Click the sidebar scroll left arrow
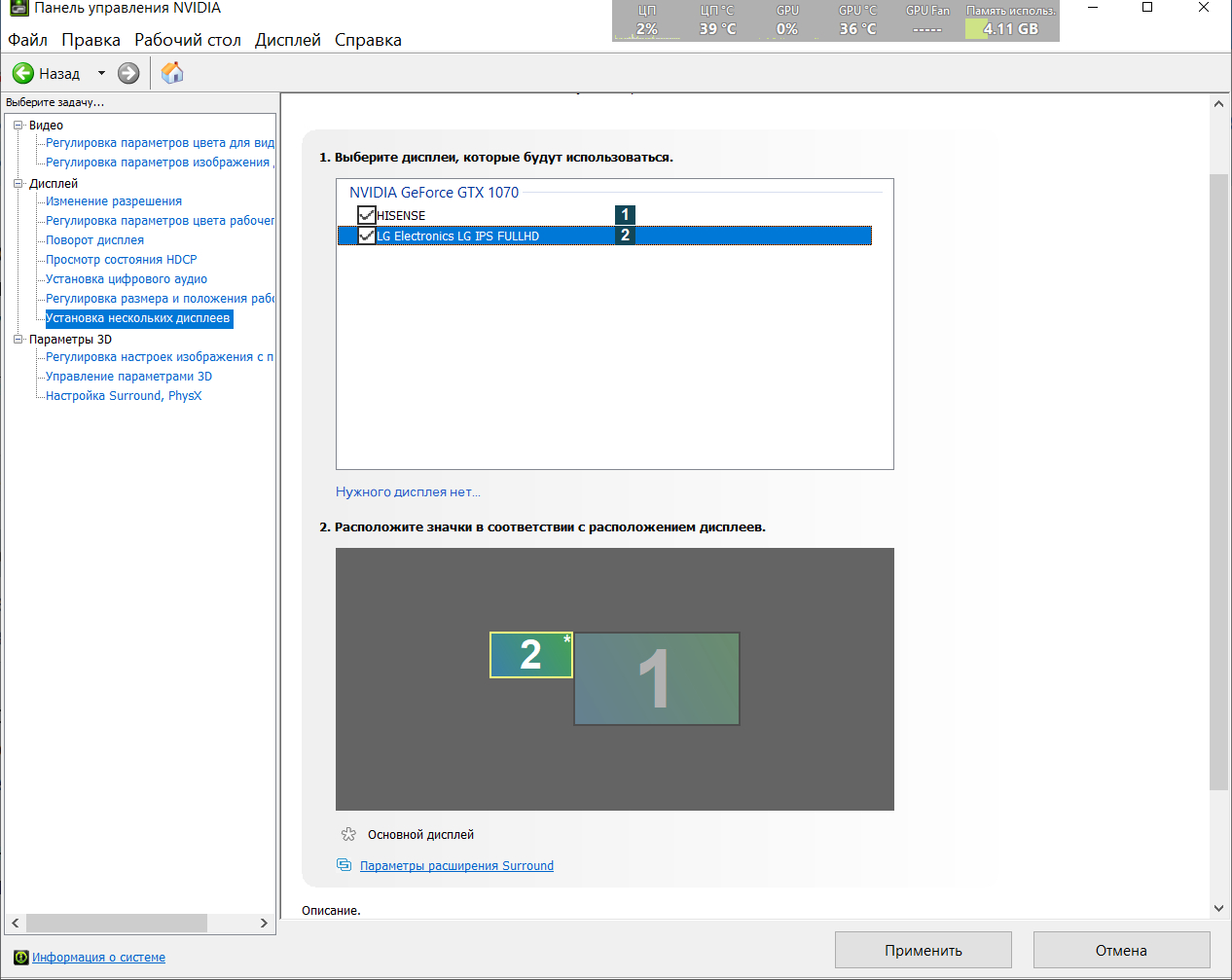The height and width of the screenshot is (980, 1232). 15,923
